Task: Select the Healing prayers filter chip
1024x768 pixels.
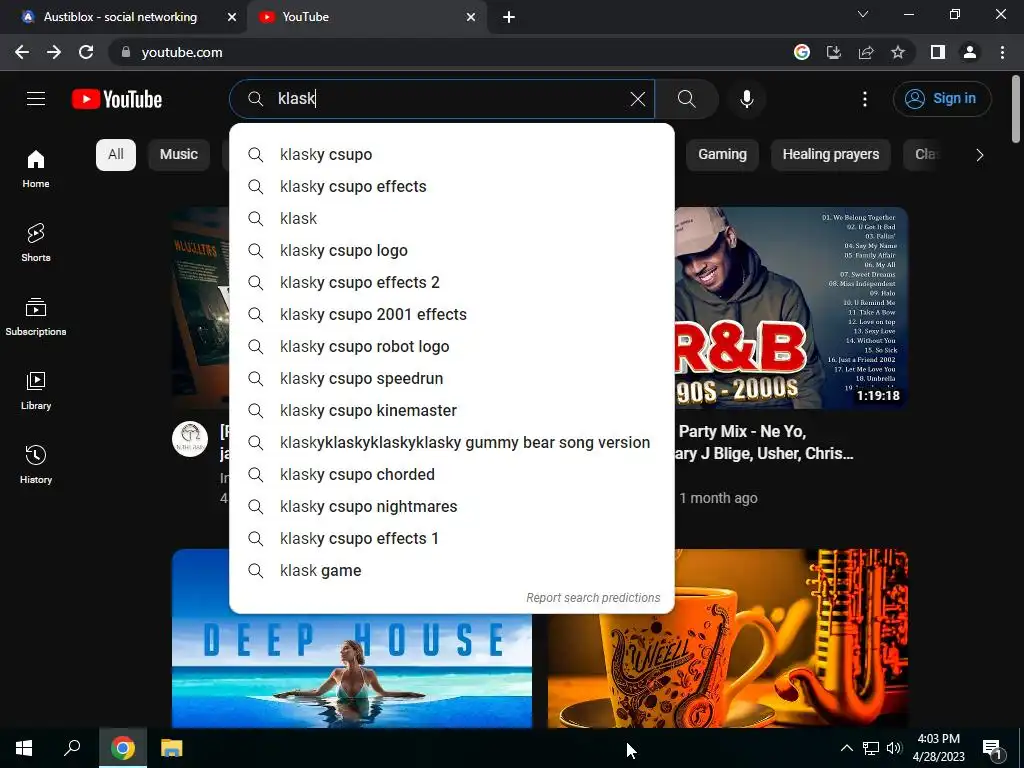Action: point(831,155)
